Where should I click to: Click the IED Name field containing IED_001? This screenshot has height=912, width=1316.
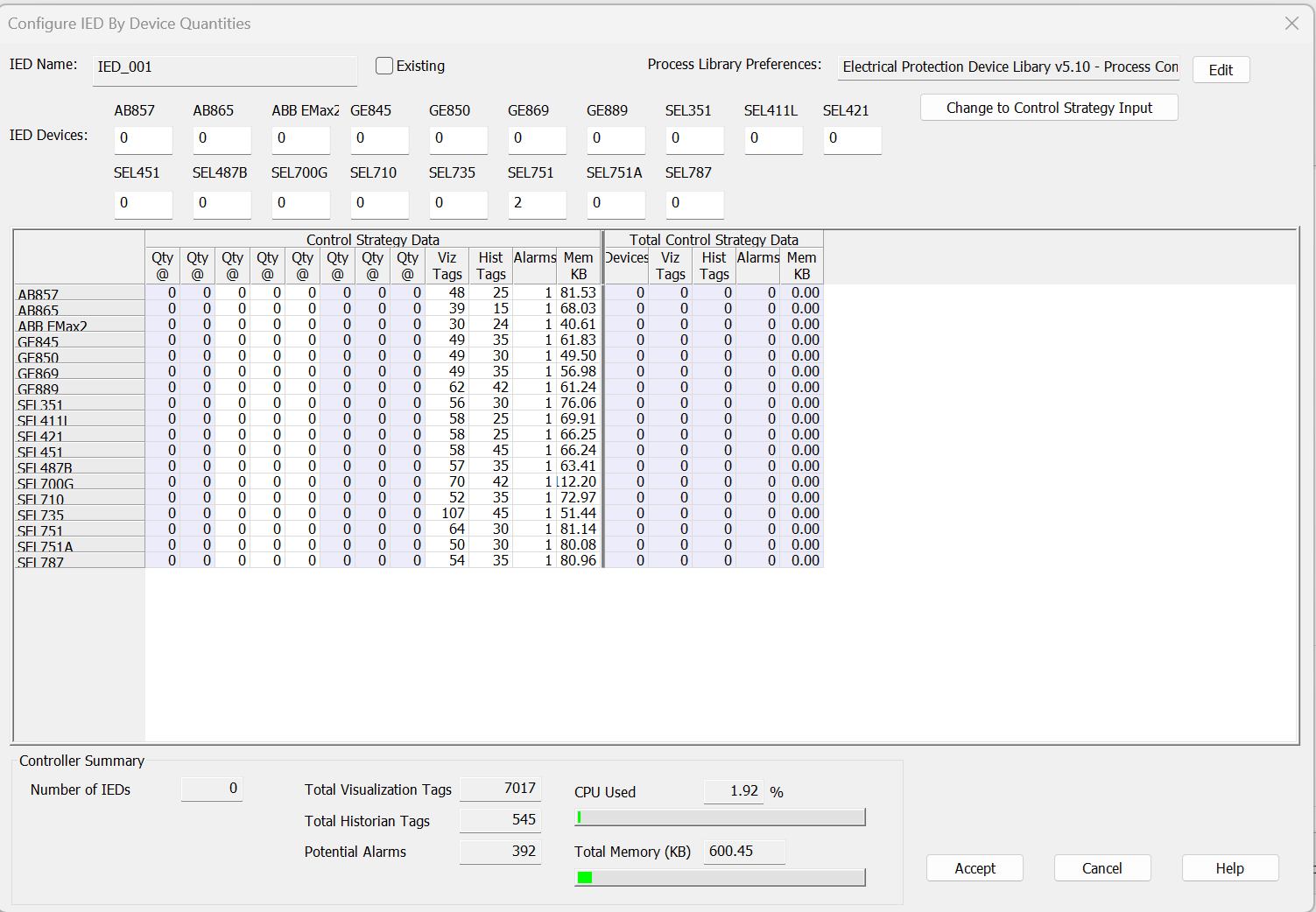pyautogui.click(x=225, y=70)
